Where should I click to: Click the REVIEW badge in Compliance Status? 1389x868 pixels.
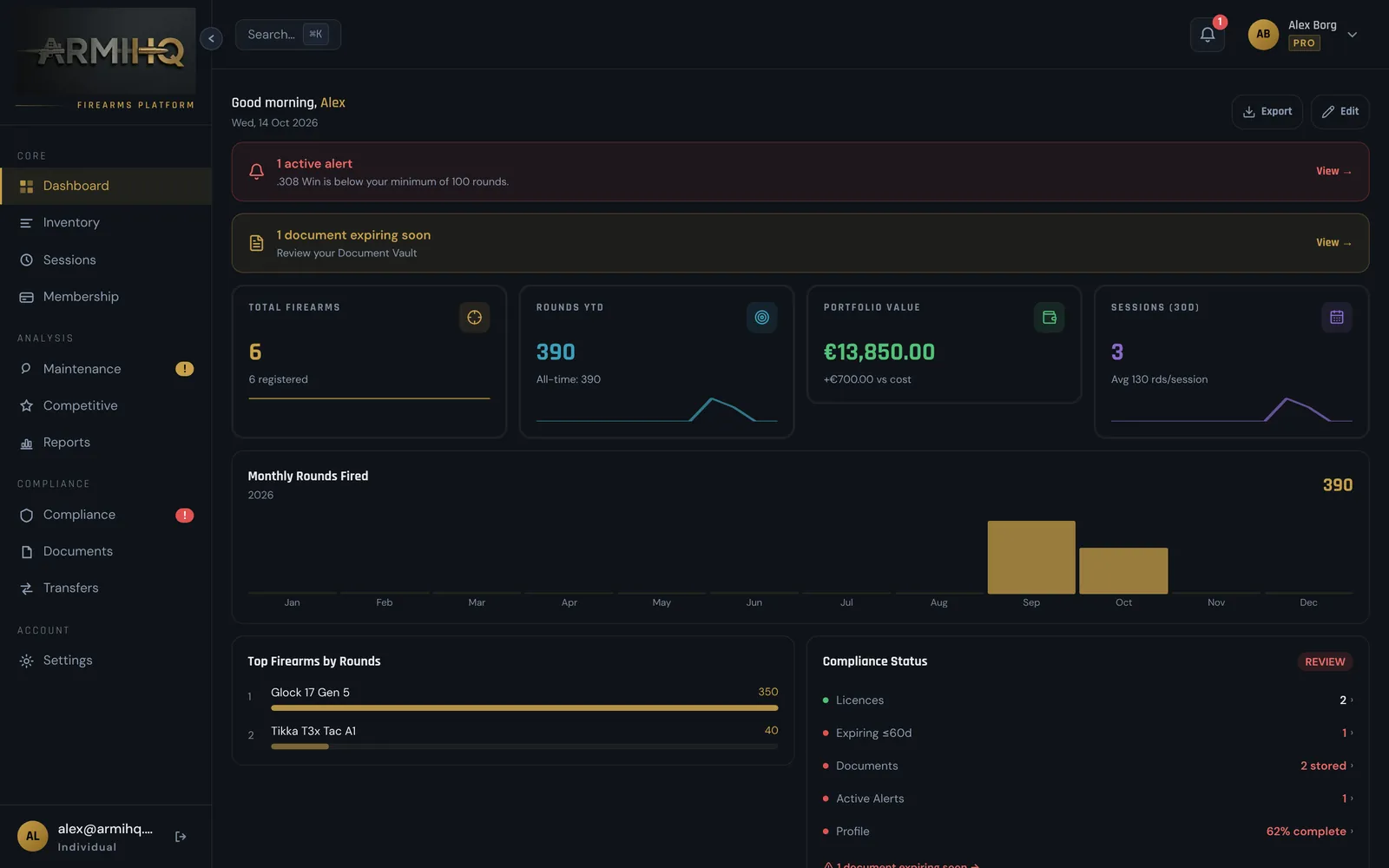pos(1325,662)
